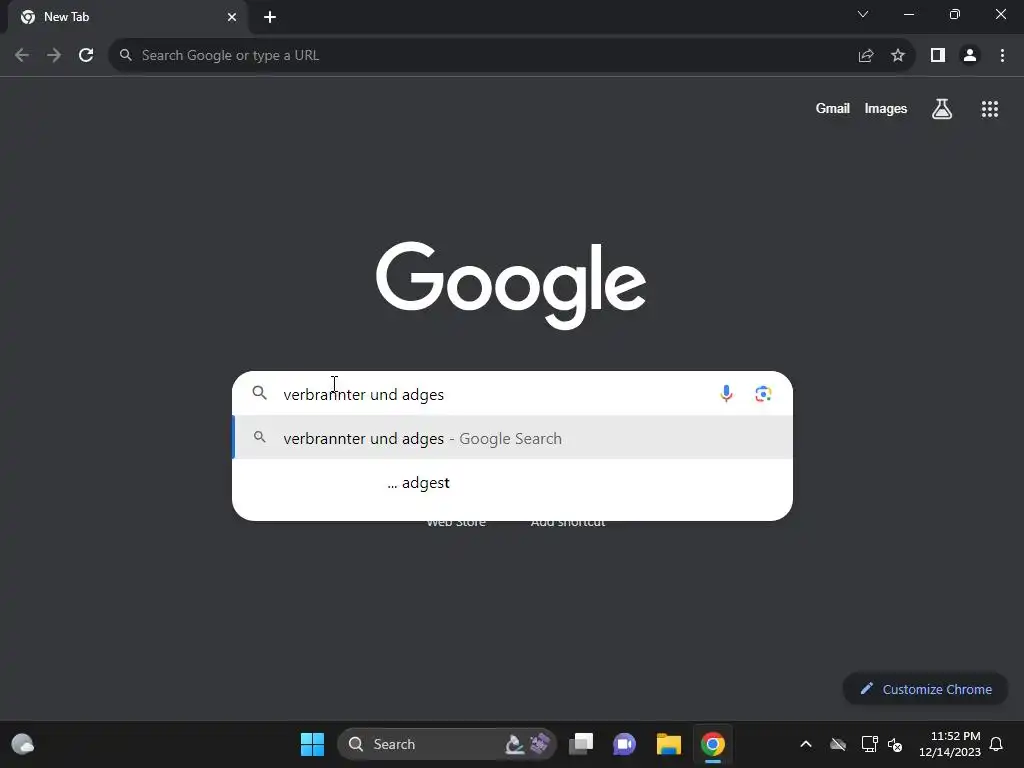
Task: Click the Chrome taskbar icon
Action: tap(713, 744)
